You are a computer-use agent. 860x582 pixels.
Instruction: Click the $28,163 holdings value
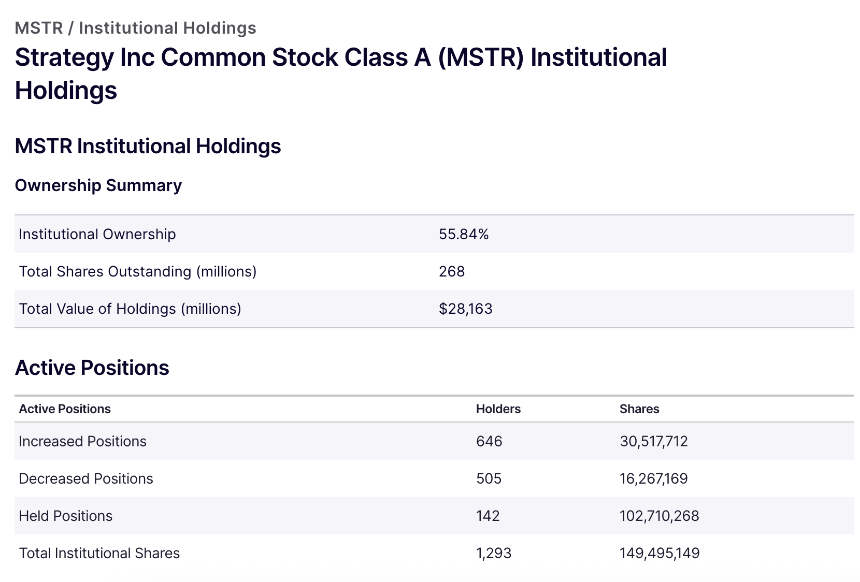tap(465, 309)
